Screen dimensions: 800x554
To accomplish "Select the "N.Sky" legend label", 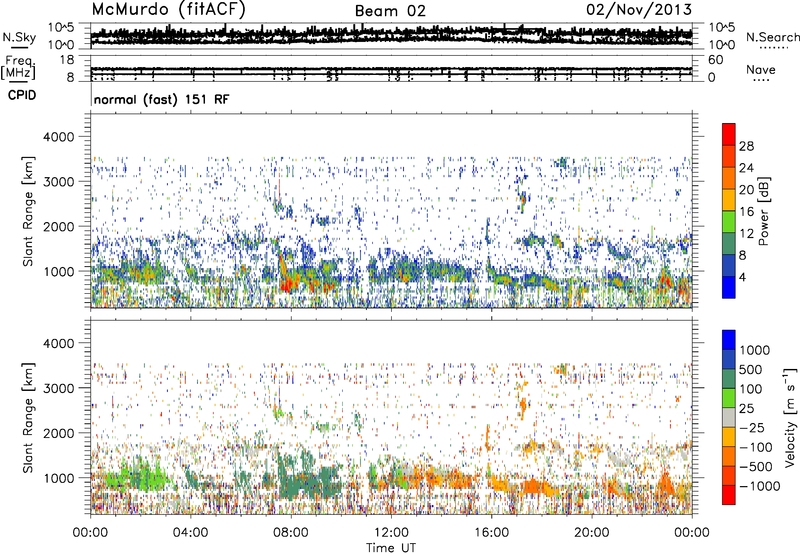I will (19, 37).
